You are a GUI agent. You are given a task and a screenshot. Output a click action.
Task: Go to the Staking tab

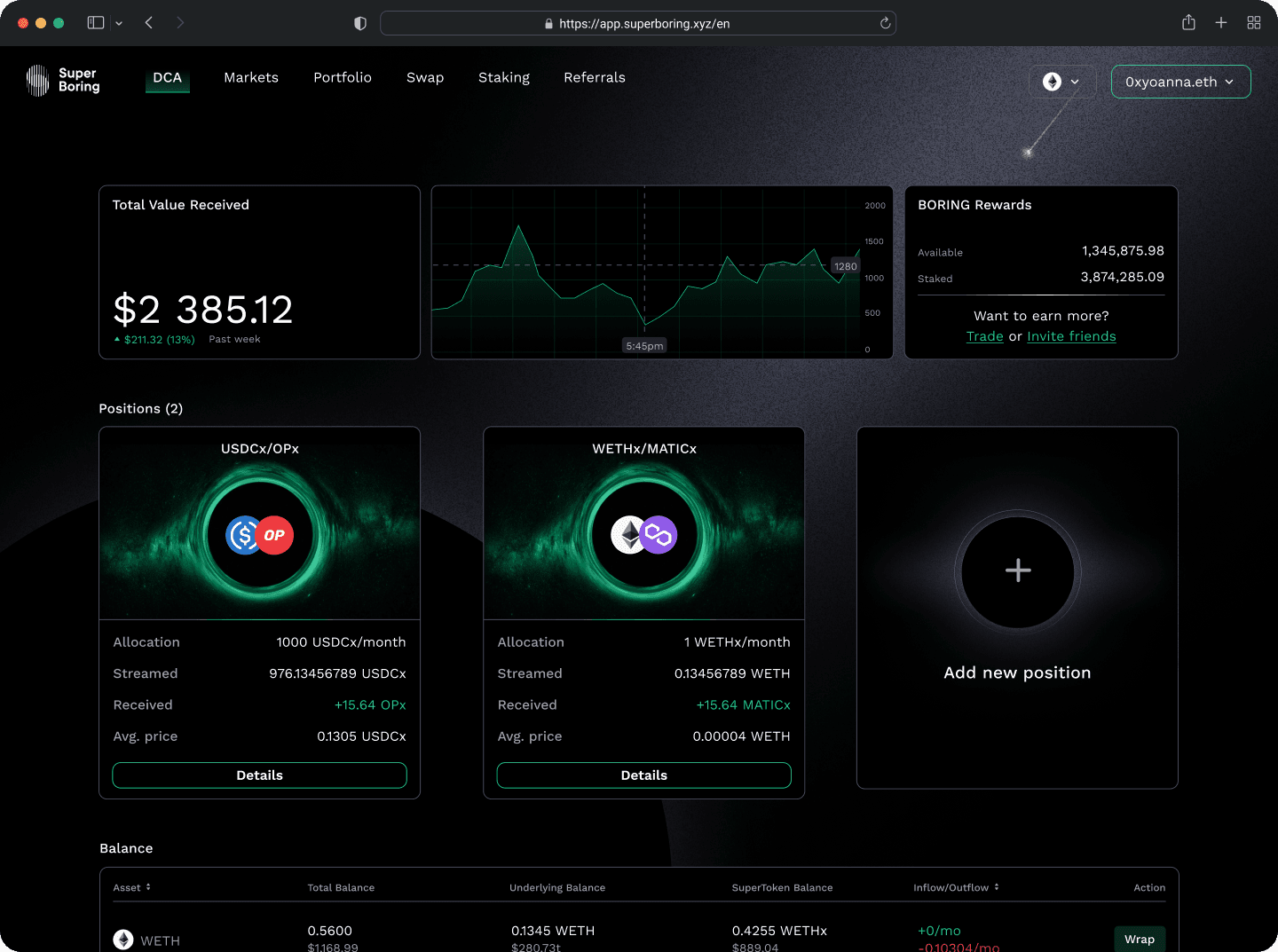(504, 78)
